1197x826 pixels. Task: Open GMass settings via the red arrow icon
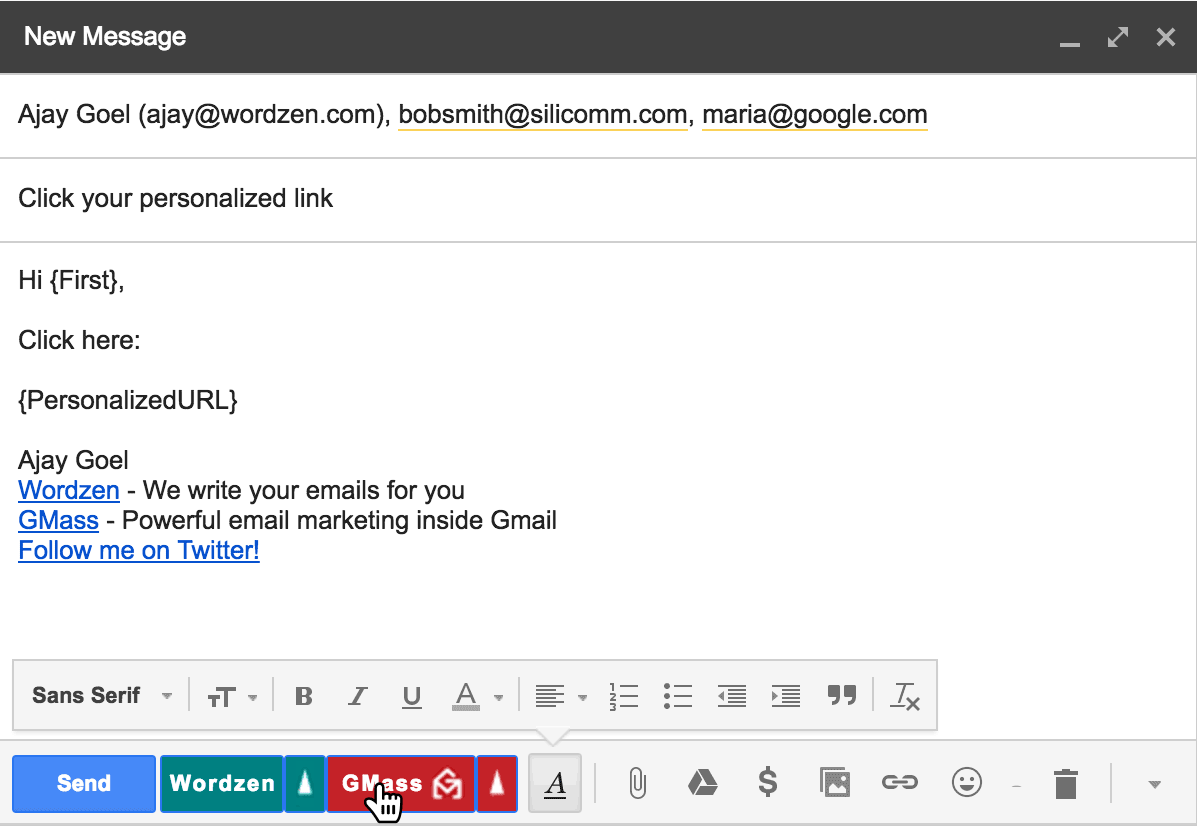(498, 783)
